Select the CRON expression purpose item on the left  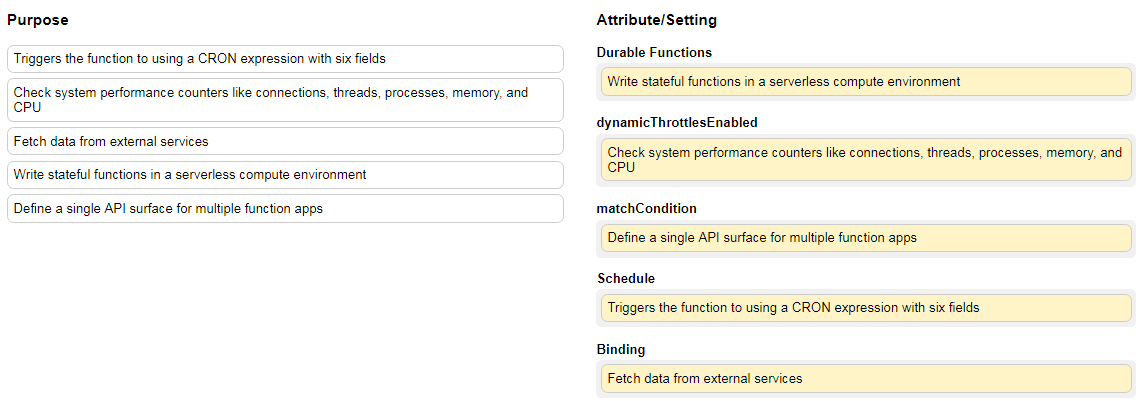point(285,59)
